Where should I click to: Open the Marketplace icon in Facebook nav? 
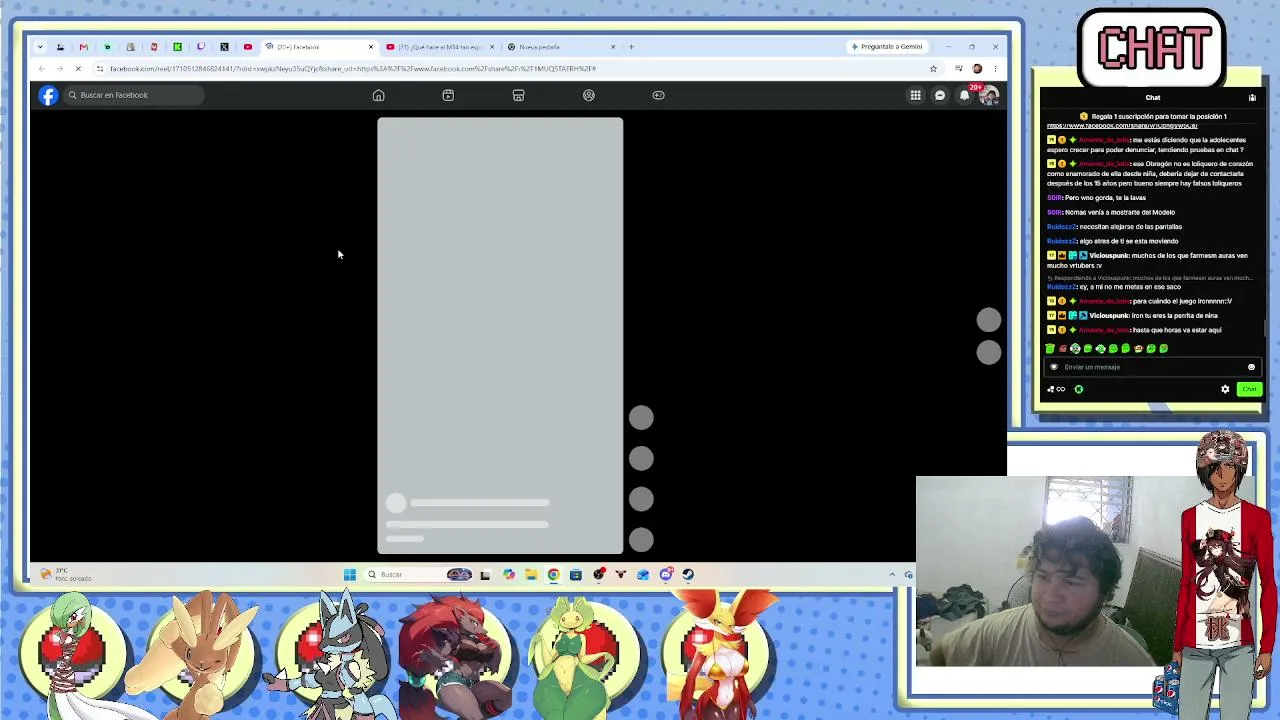point(518,95)
